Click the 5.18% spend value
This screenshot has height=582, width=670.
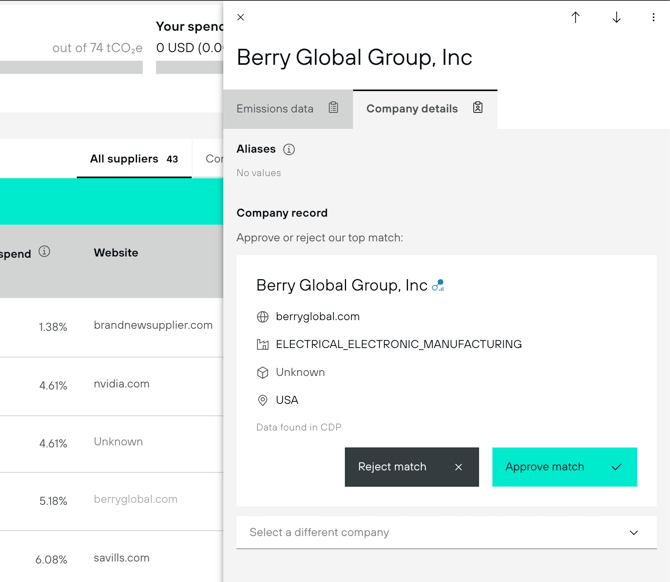pyautogui.click(x=53, y=501)
